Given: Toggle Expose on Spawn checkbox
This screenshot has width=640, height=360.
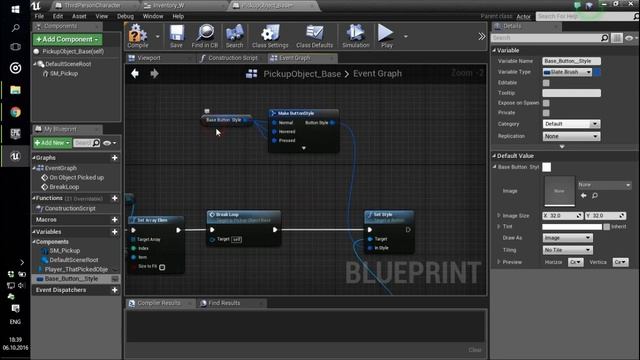Looking at the screenshot, I should coord(546,103).
